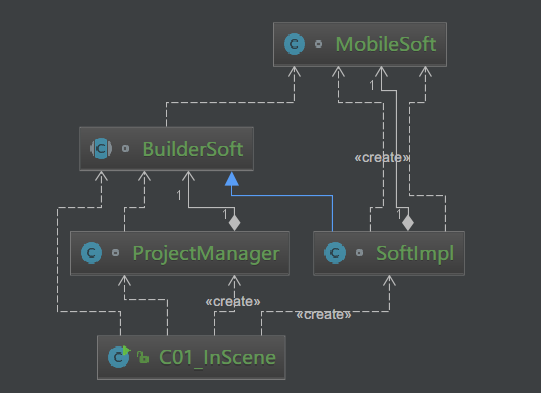
Task: Click the «create» label under ProjectManager
Action: click(233, 302)
